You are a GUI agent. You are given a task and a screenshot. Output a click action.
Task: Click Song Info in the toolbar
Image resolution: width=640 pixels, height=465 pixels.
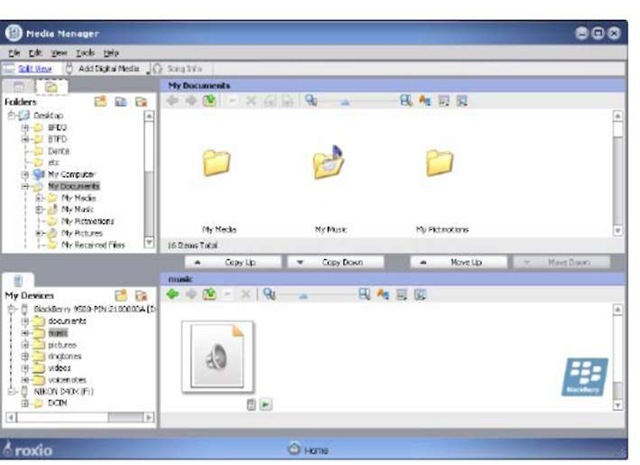(178, 69)
